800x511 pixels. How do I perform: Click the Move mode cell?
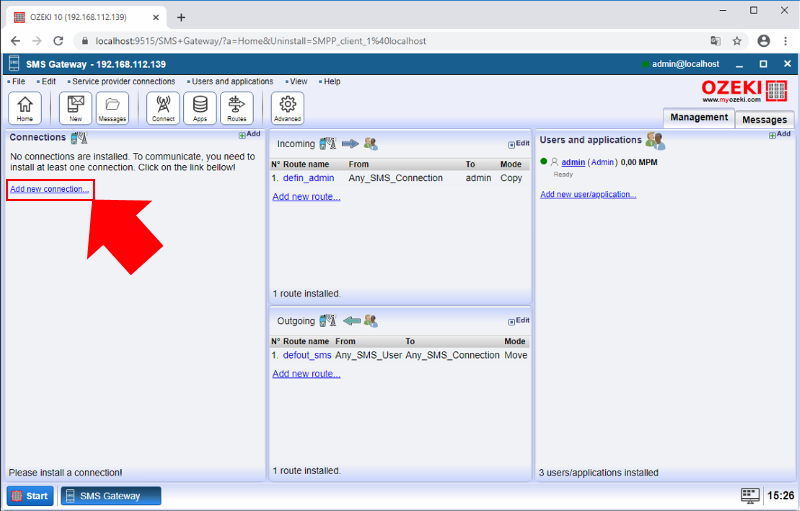(515, 355)
